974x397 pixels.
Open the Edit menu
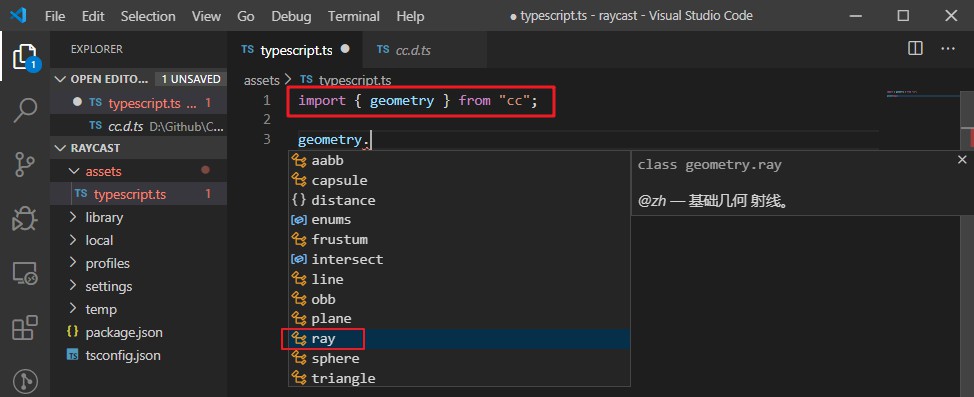point(93,16)
